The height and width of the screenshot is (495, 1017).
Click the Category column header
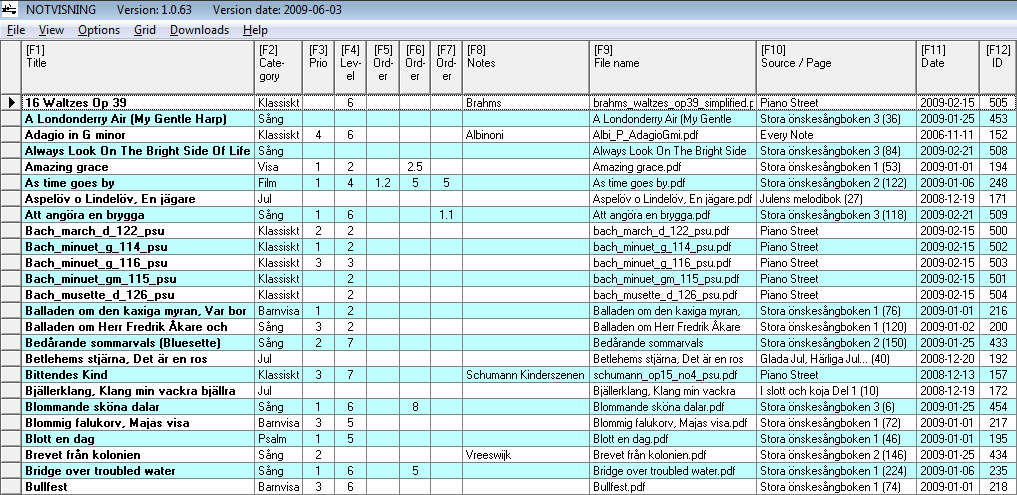pyautogui.click(x=277, y=64)
